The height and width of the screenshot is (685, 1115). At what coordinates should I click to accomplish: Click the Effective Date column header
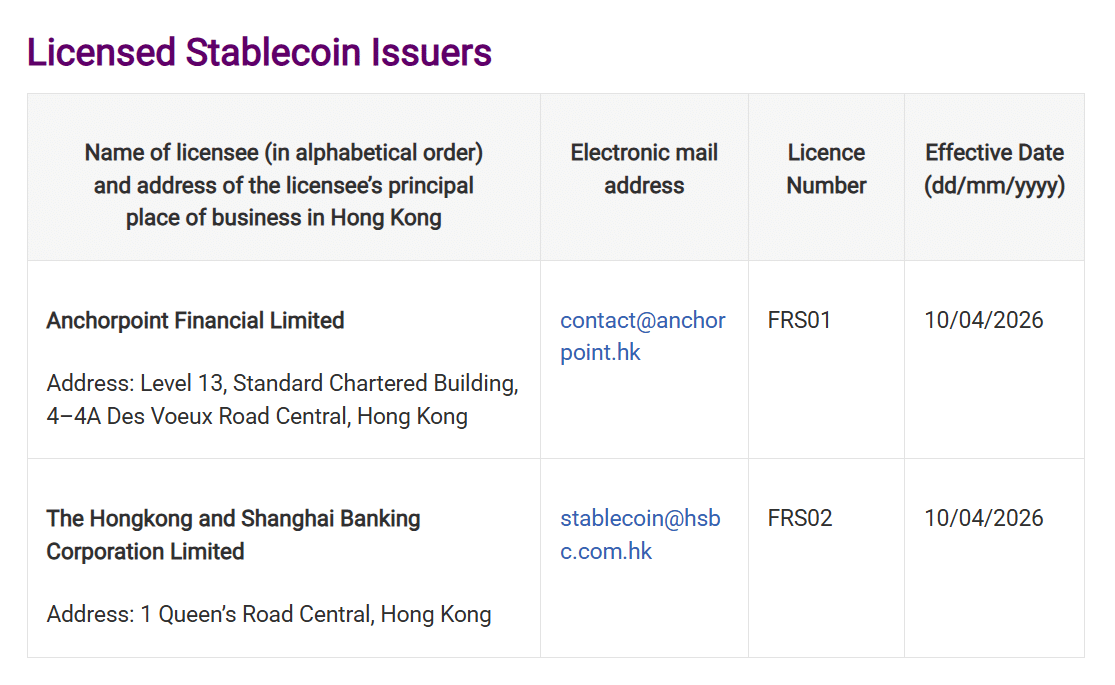pos(994,153)
